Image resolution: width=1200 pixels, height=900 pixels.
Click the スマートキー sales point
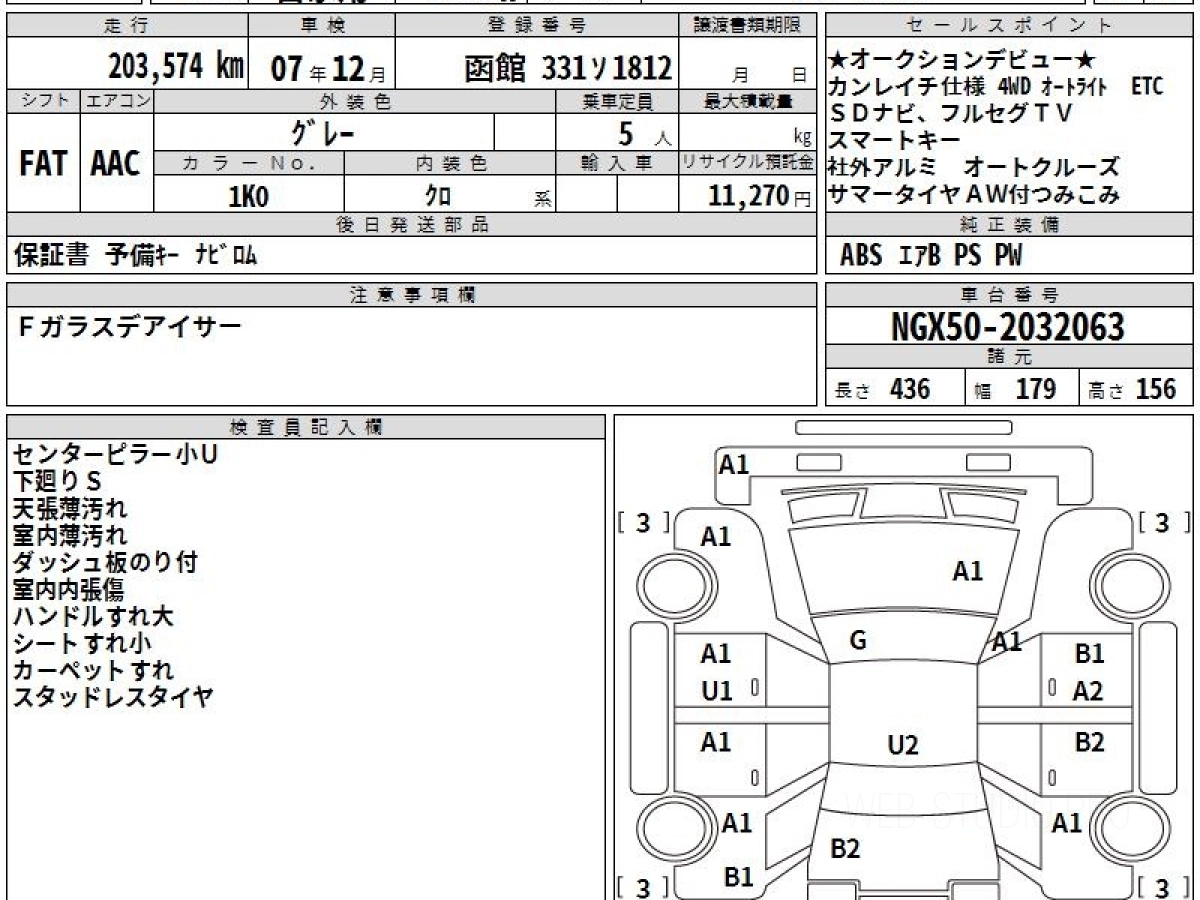pyautogui.click(x=894, y=140)
